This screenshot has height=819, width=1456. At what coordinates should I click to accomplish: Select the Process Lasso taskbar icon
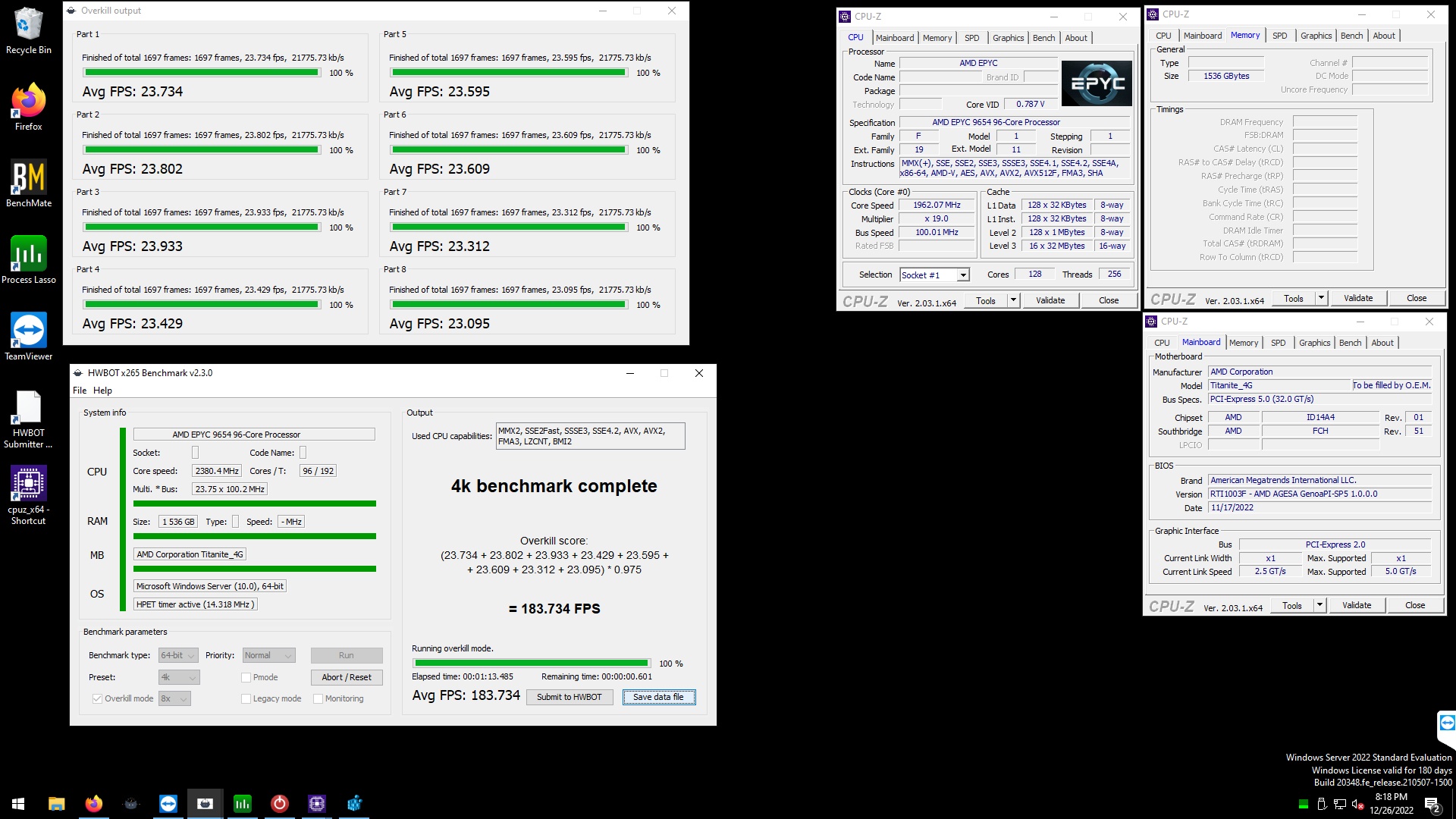242,803
